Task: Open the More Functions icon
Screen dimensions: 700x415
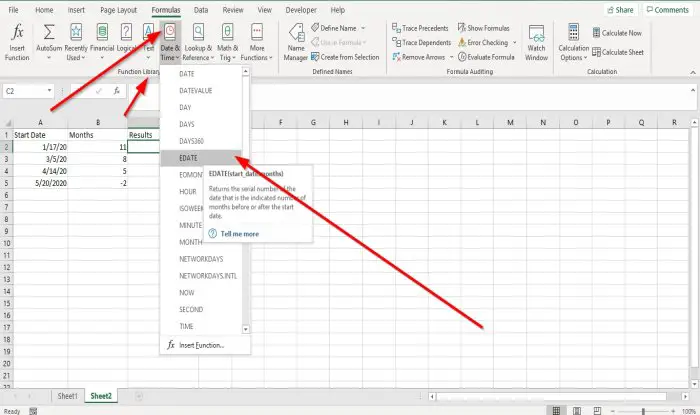Action: 257,32
